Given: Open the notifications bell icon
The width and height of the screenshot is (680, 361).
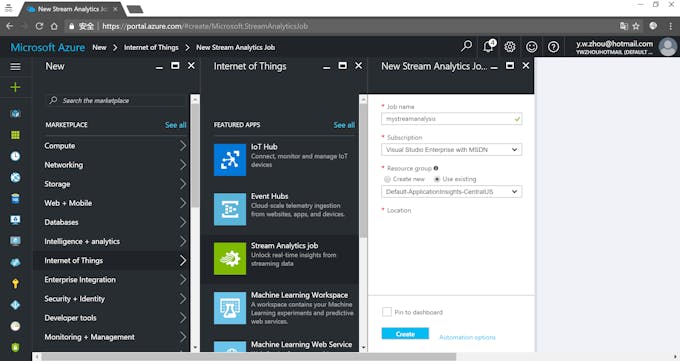Looking at the screenshot, I should point(488,46).
